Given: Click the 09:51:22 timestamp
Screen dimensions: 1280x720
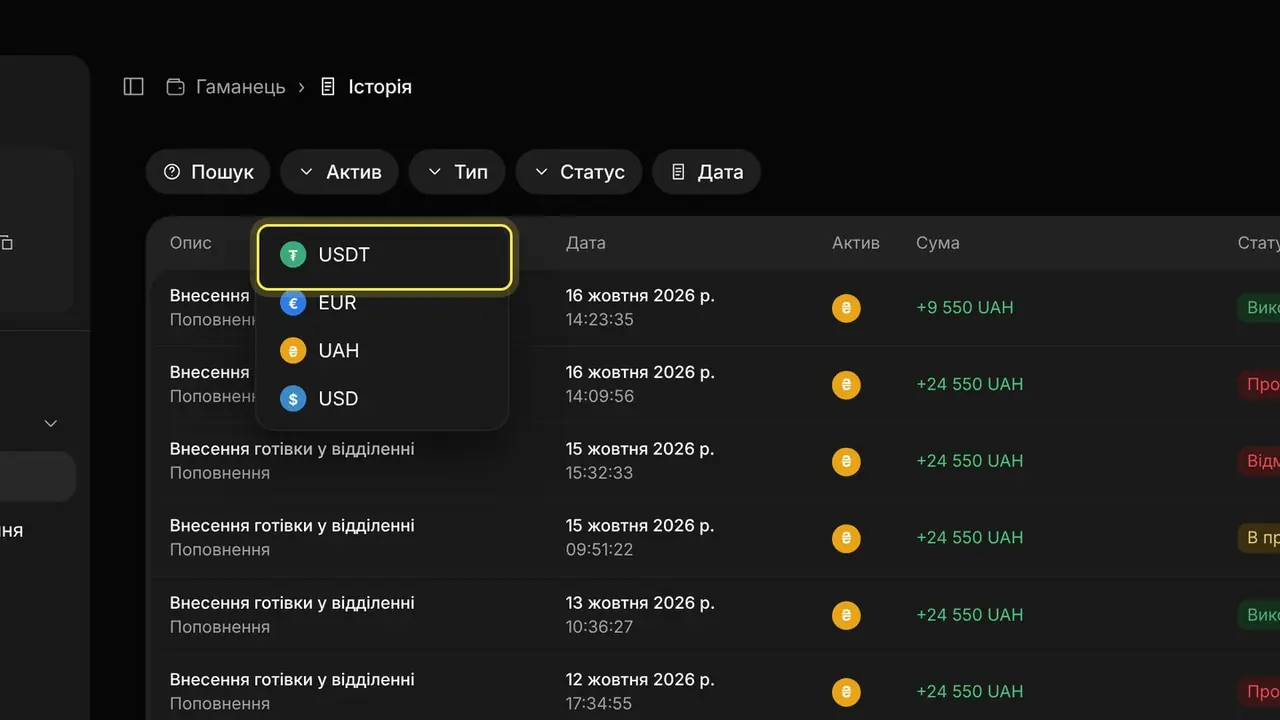Looking at the screenshot, I should [600, 550].
